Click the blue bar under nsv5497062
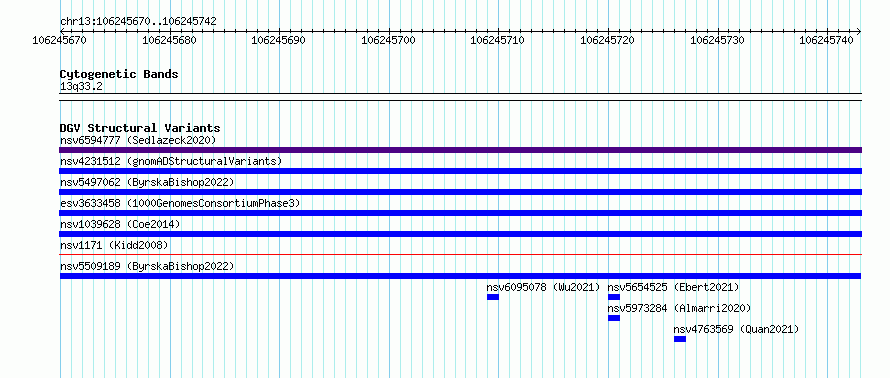The height and width of the screenshot is (378, 890). click(x=460, y=192)
